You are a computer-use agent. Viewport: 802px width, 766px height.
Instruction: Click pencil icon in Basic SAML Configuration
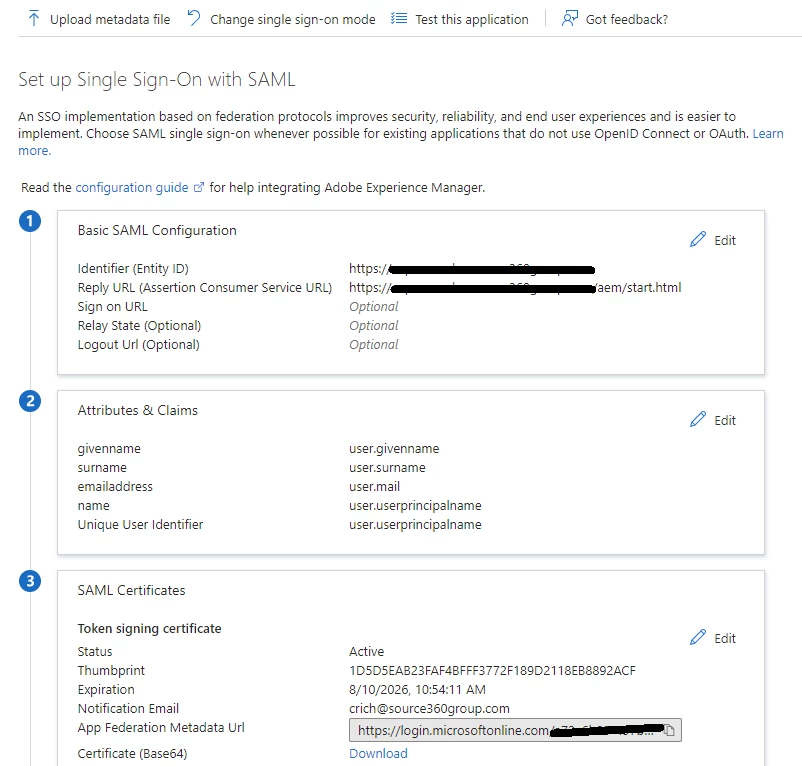click(x=698, y=239)
